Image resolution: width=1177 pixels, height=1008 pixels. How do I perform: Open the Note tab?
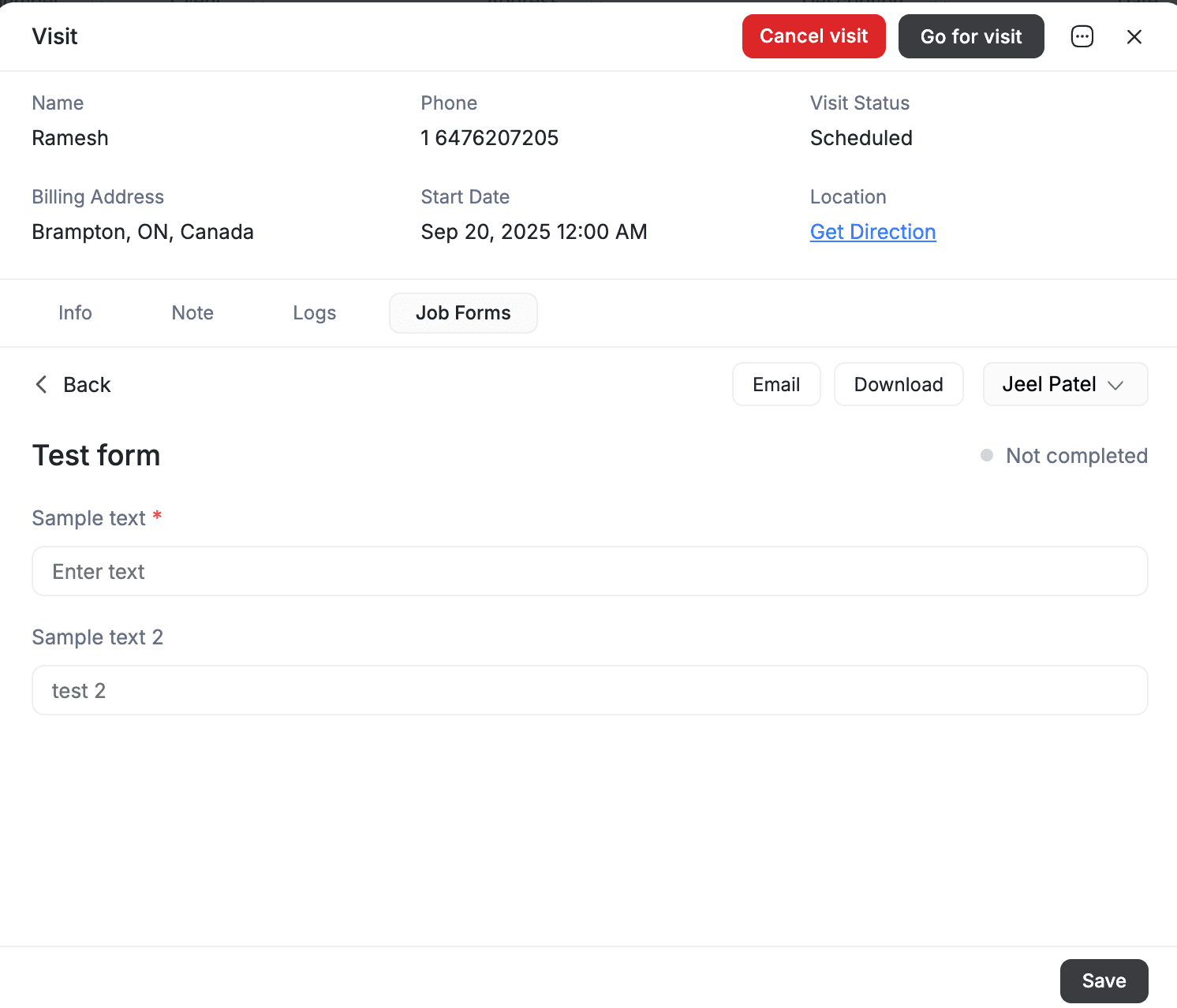click(x=192, y=312)
